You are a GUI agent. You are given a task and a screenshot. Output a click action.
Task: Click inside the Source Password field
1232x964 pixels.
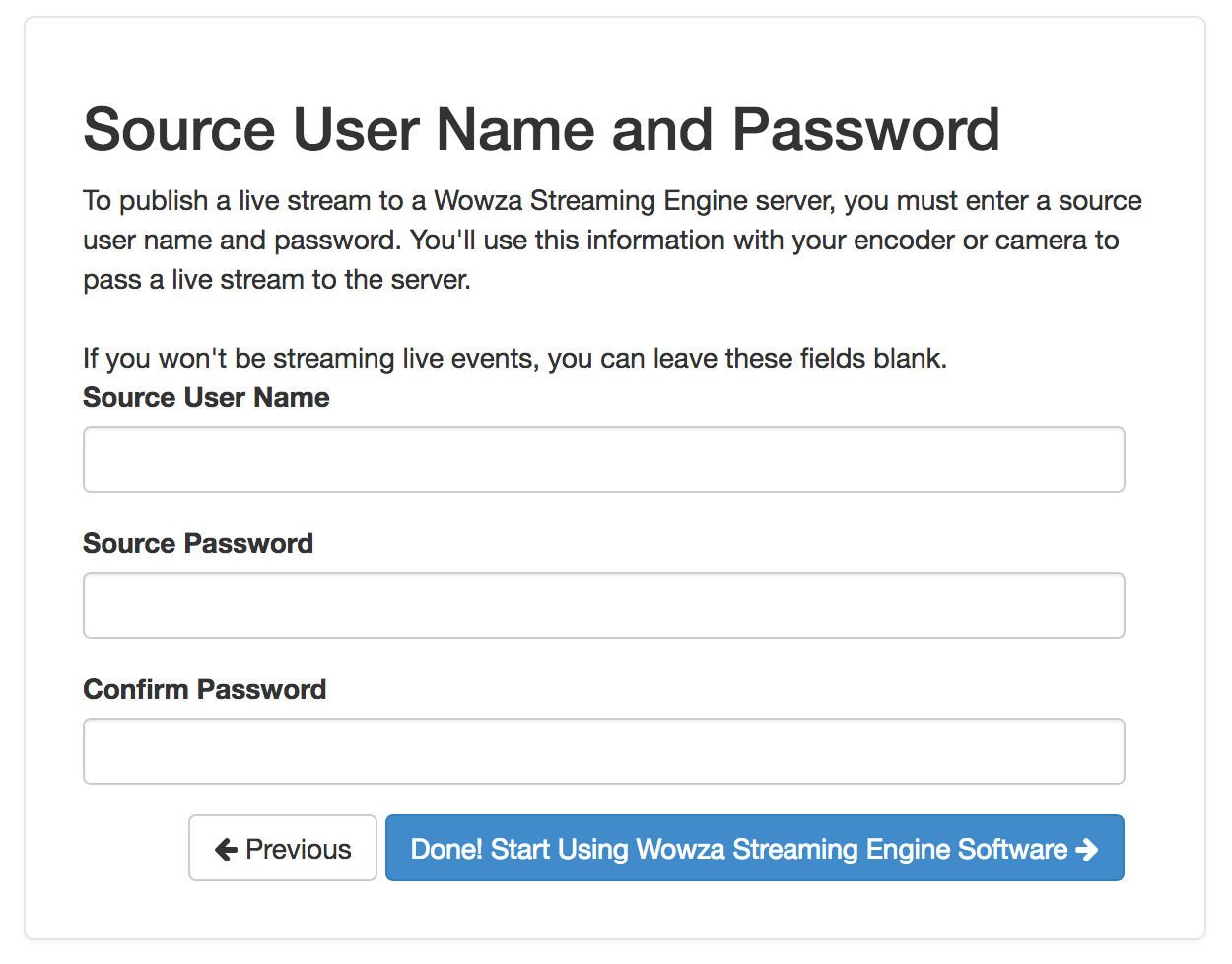pyautogui.click(x=603, y=605)
